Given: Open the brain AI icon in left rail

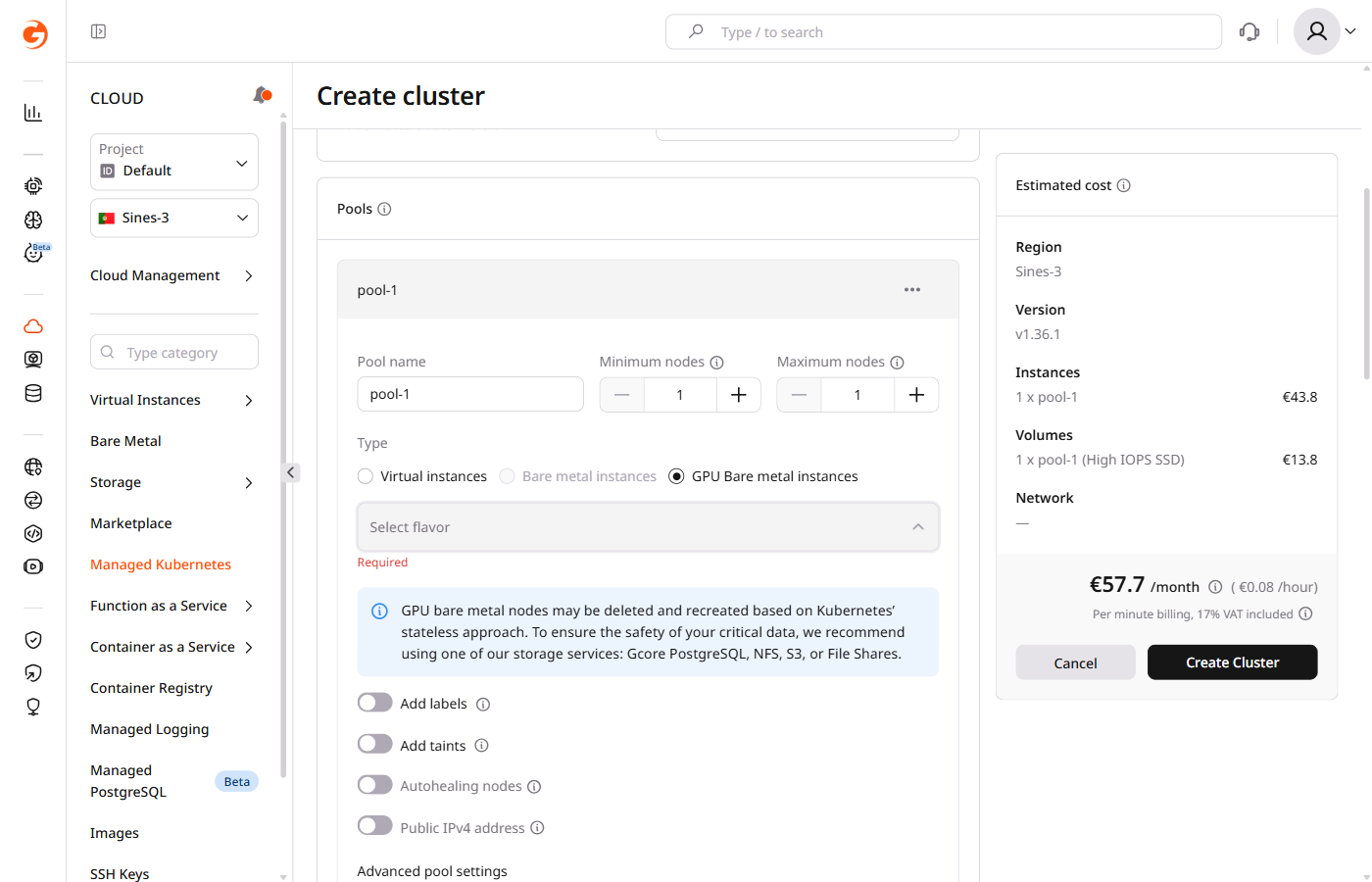Looking at the screenshot, I should 33,220.
